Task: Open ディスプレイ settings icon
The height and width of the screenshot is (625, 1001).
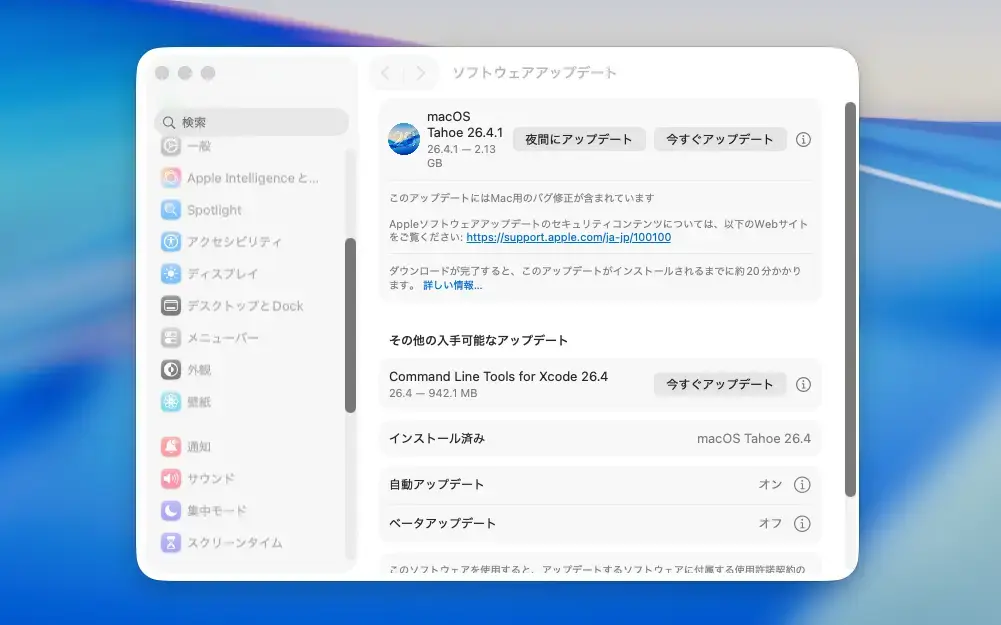Action: point(170,273)
